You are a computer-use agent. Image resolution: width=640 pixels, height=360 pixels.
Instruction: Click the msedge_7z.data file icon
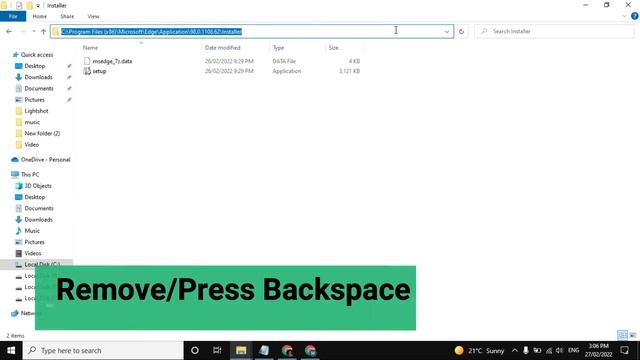tap(87, 61)
